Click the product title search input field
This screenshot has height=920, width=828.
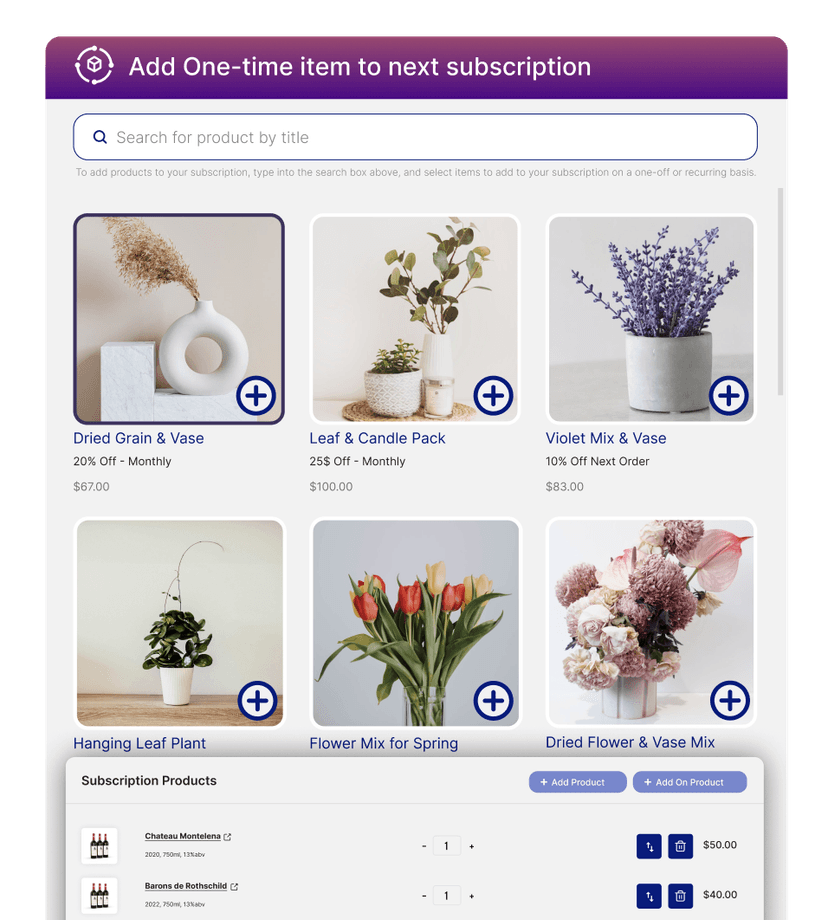[414, 137]
